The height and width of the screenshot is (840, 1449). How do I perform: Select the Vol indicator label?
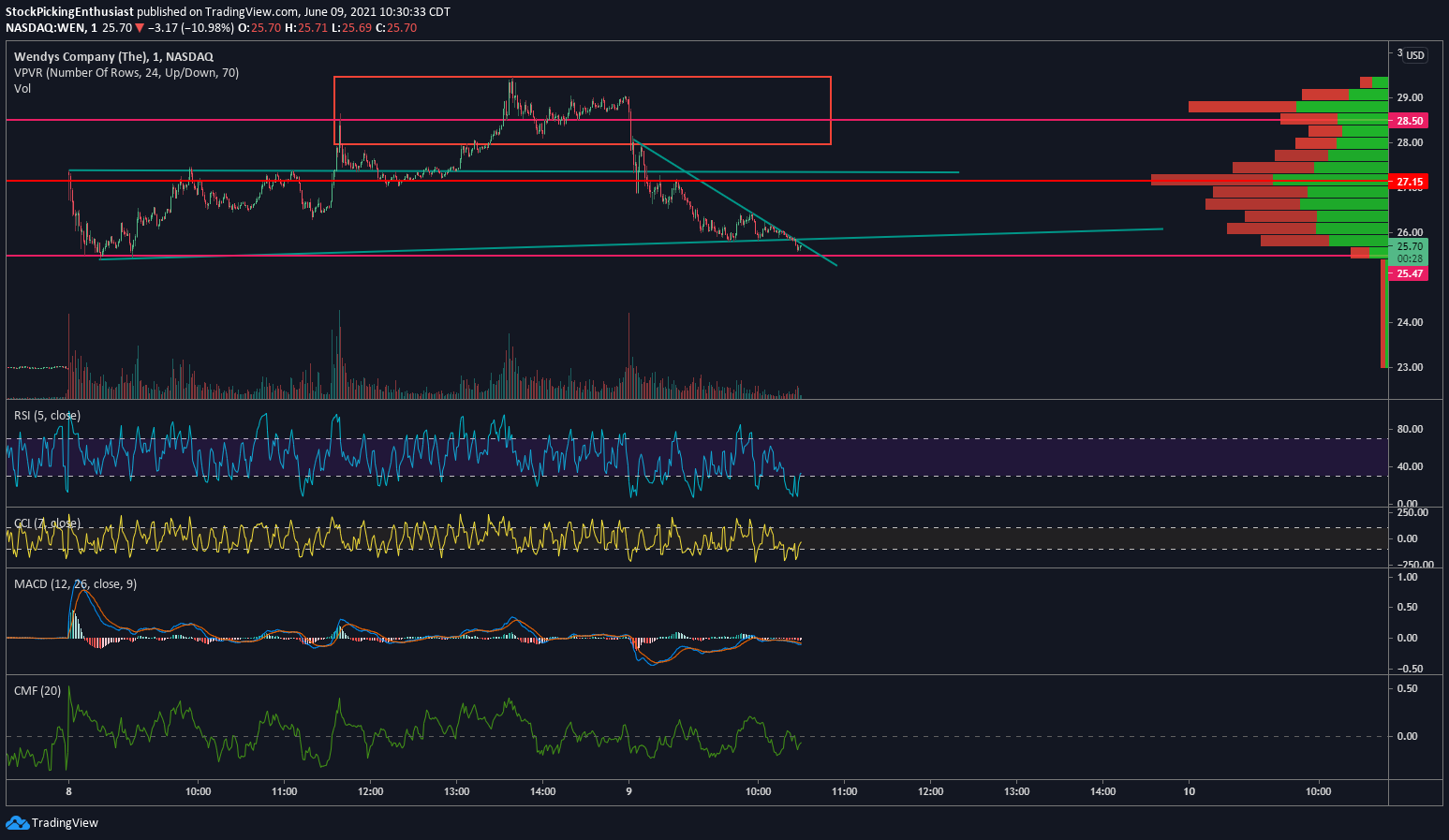[22, 89]
